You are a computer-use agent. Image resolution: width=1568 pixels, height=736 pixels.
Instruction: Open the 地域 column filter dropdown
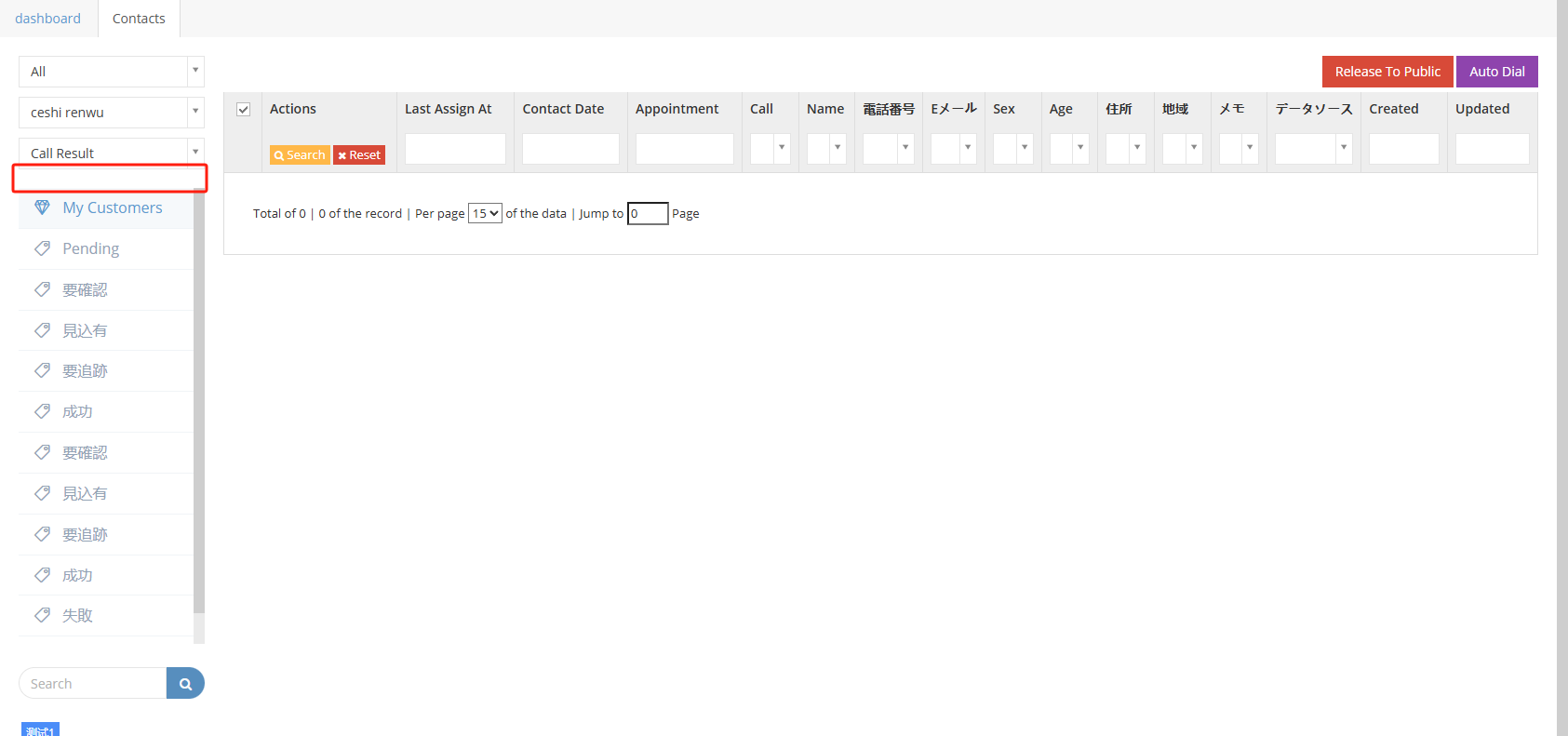pyautogui.click(x=1183, y=149)
